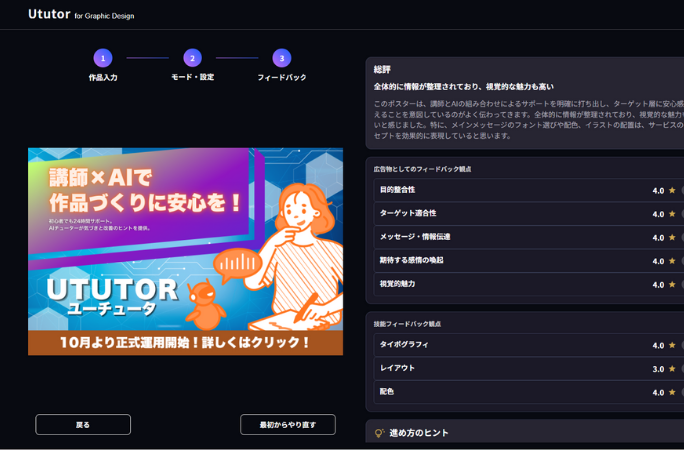Click the star beside the レイアウト 3.0 score
Viewport: 684px width, 450px height.
click(x=672, y=369)
